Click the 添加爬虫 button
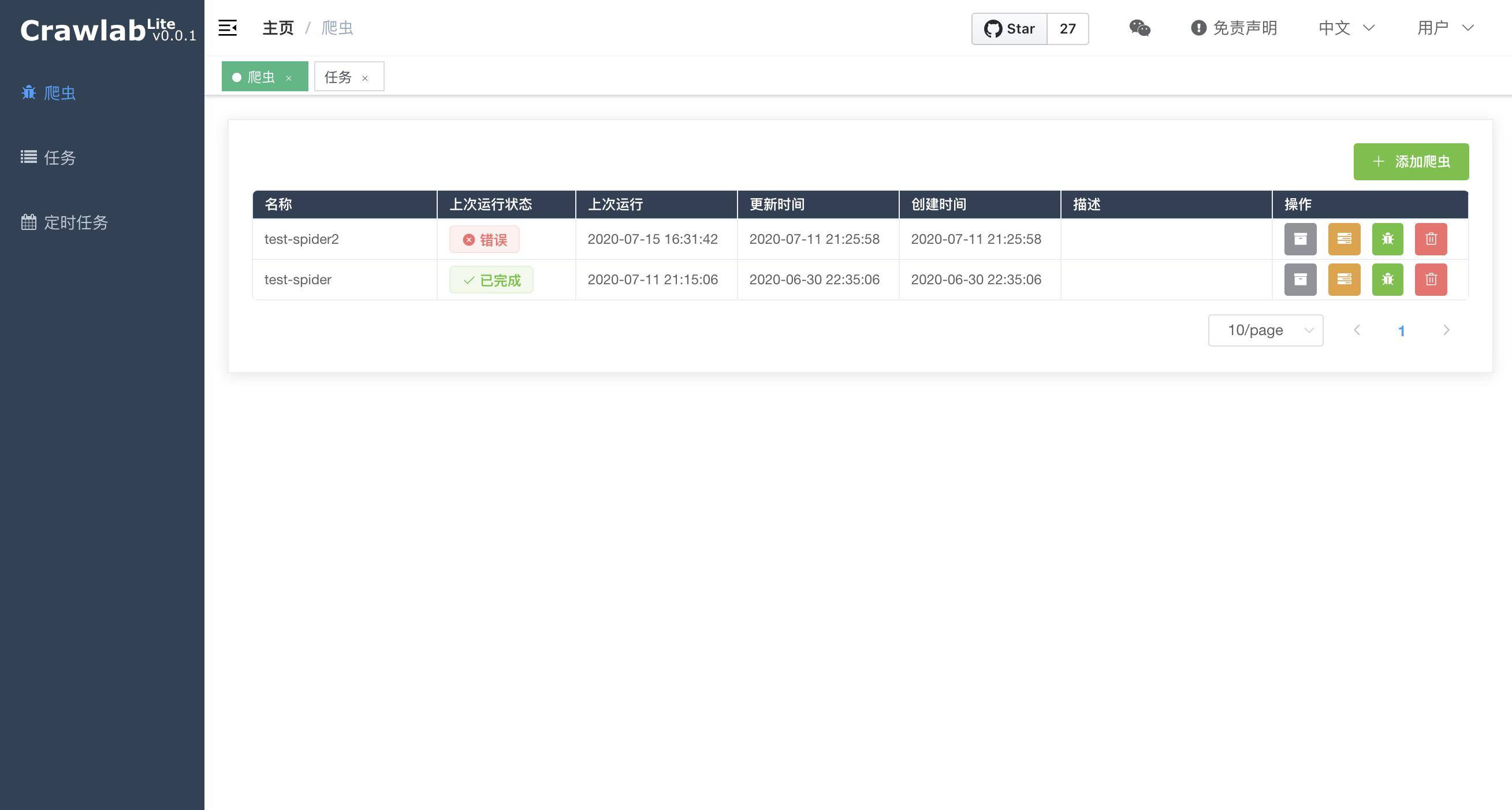Viewport: 1512px width, 810px height. [1410, 161]
